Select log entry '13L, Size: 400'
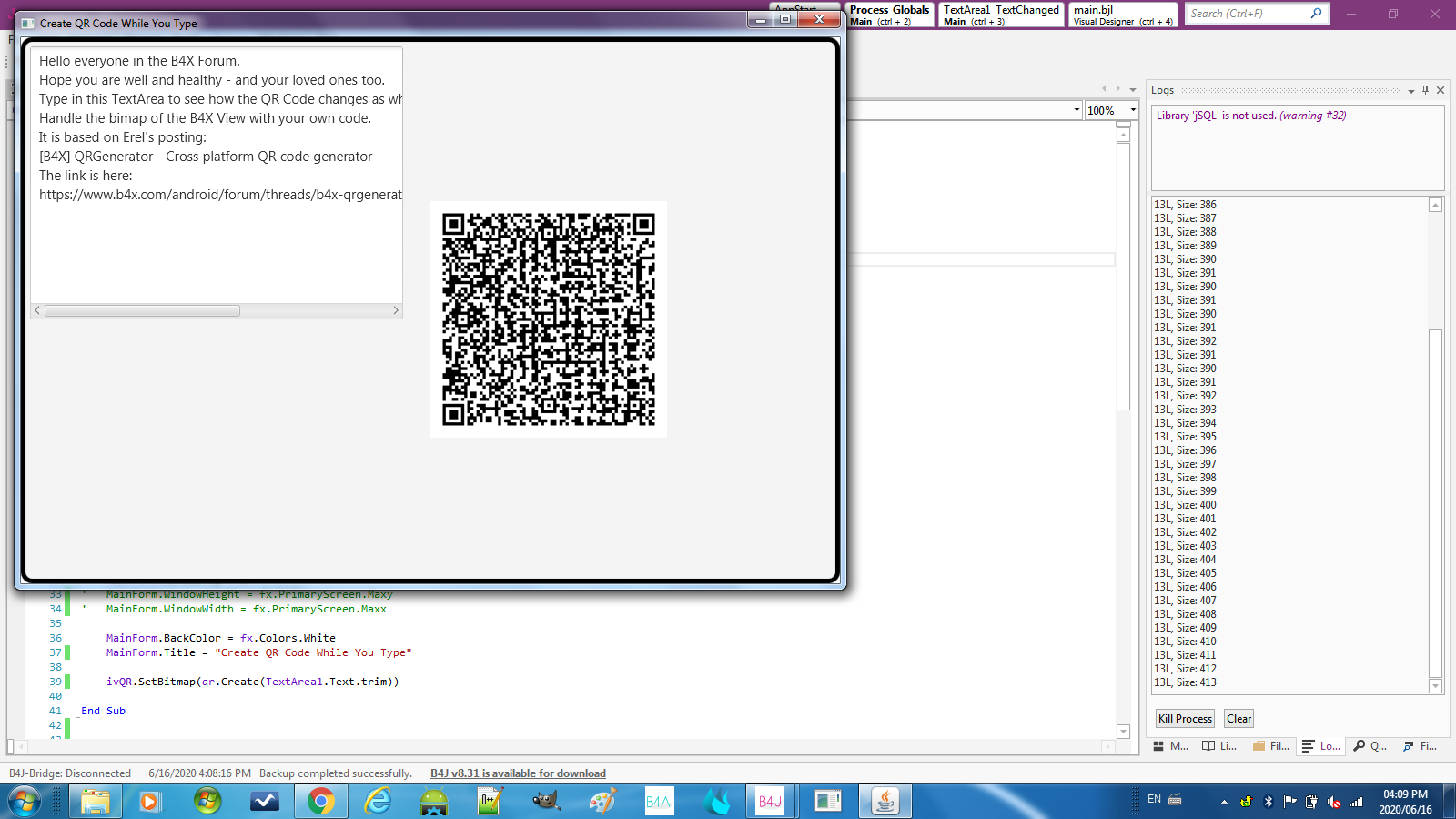Screen dimensions: 1456x819 coord(1185,505)
